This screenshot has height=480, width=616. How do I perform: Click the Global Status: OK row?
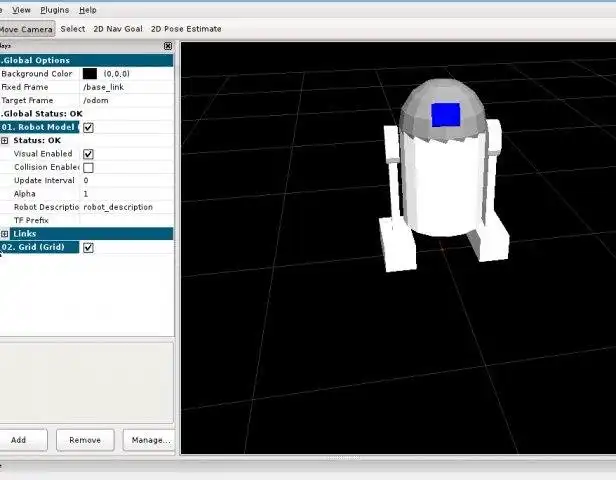click(42, 114)
